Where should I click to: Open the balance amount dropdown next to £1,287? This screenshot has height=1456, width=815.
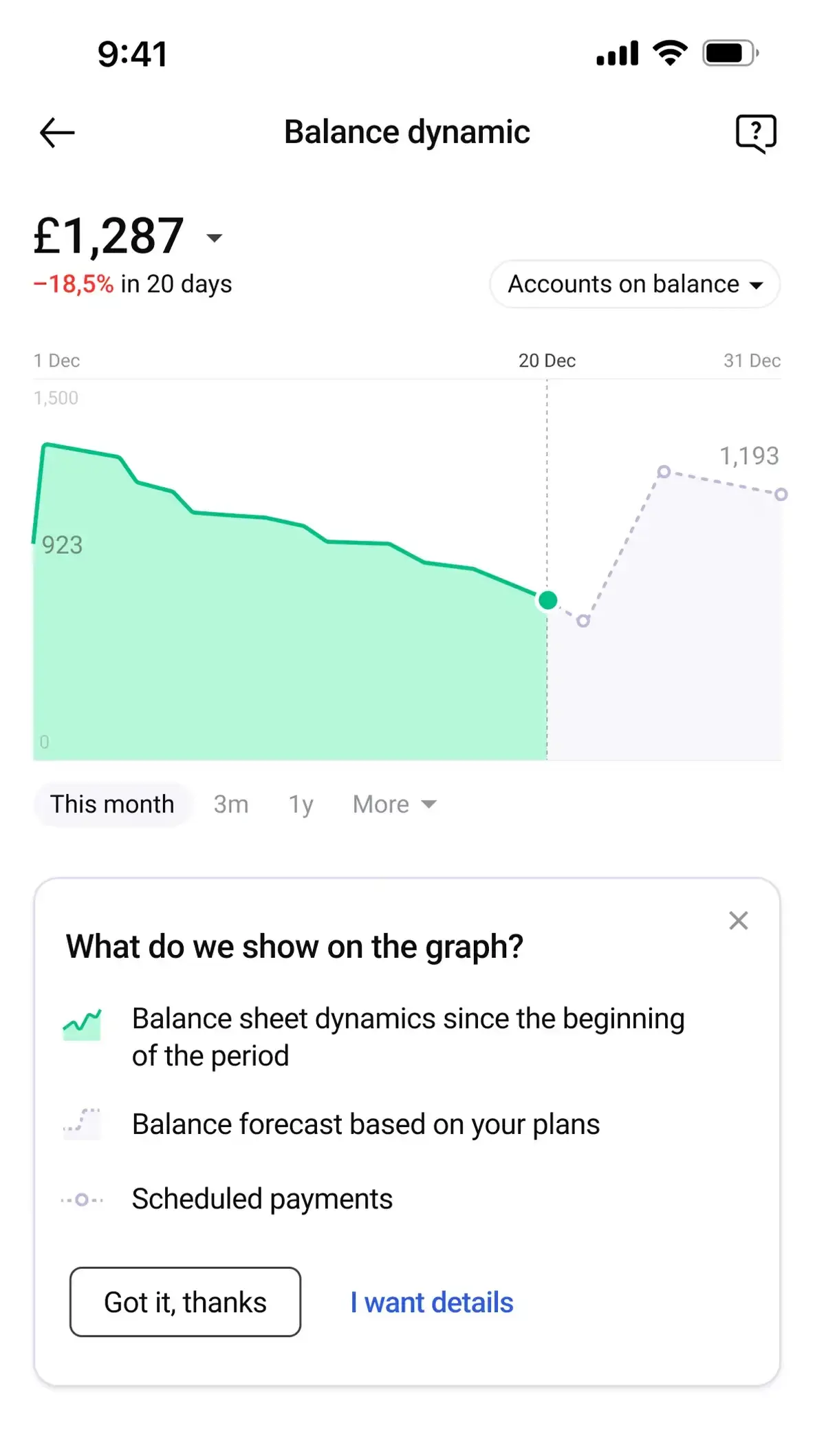coord(214,237)
